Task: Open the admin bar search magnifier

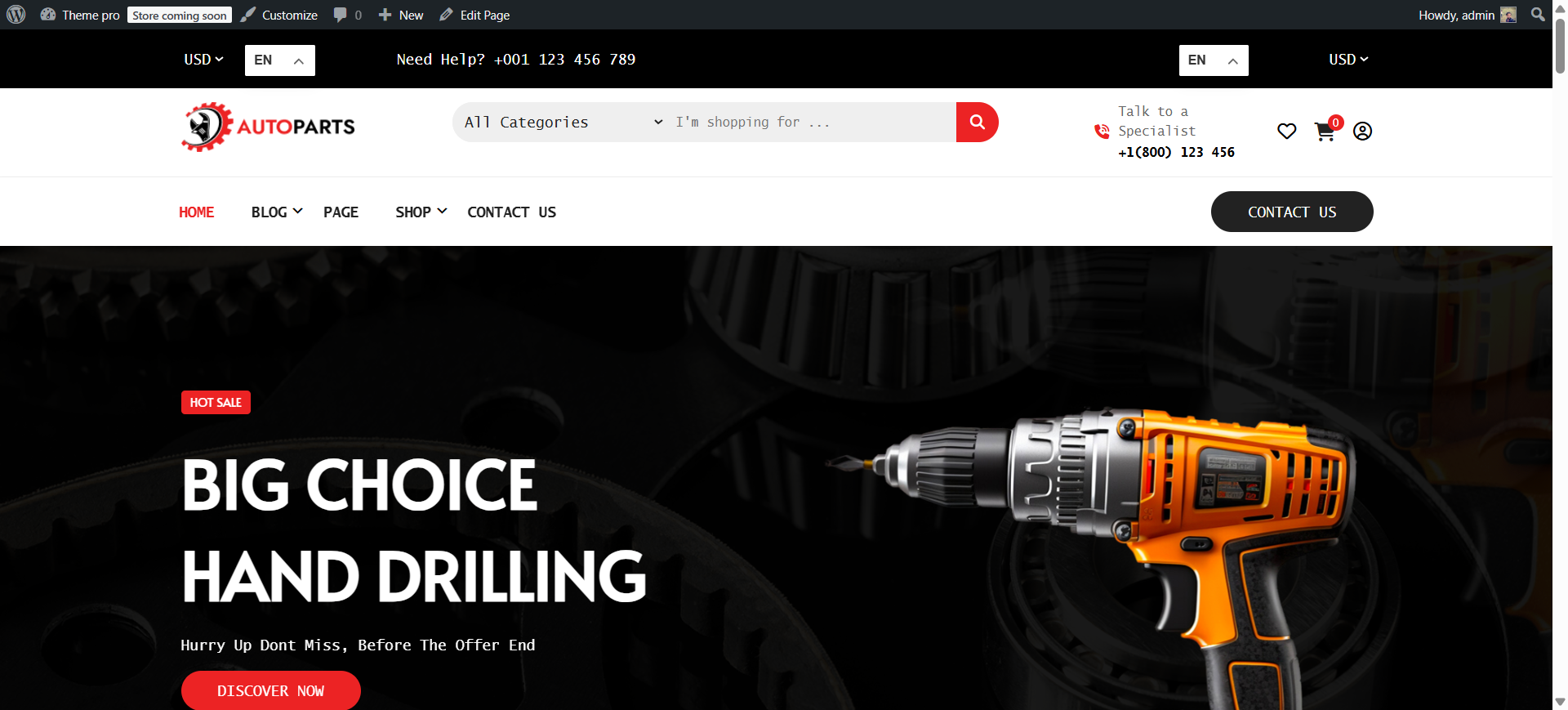Action: click(x=1538, y=15)
